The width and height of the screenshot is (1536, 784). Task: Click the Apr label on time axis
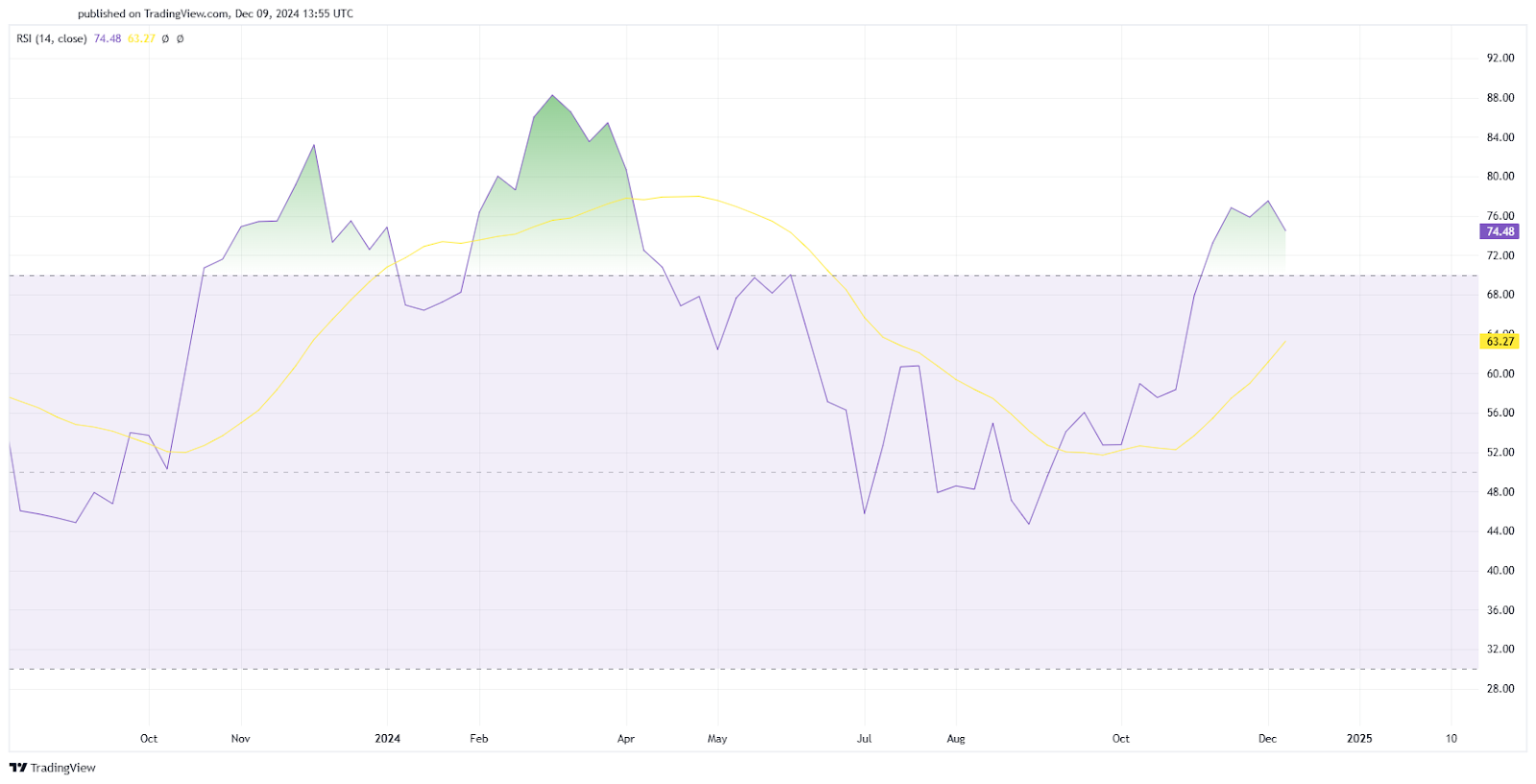(626, 739)
